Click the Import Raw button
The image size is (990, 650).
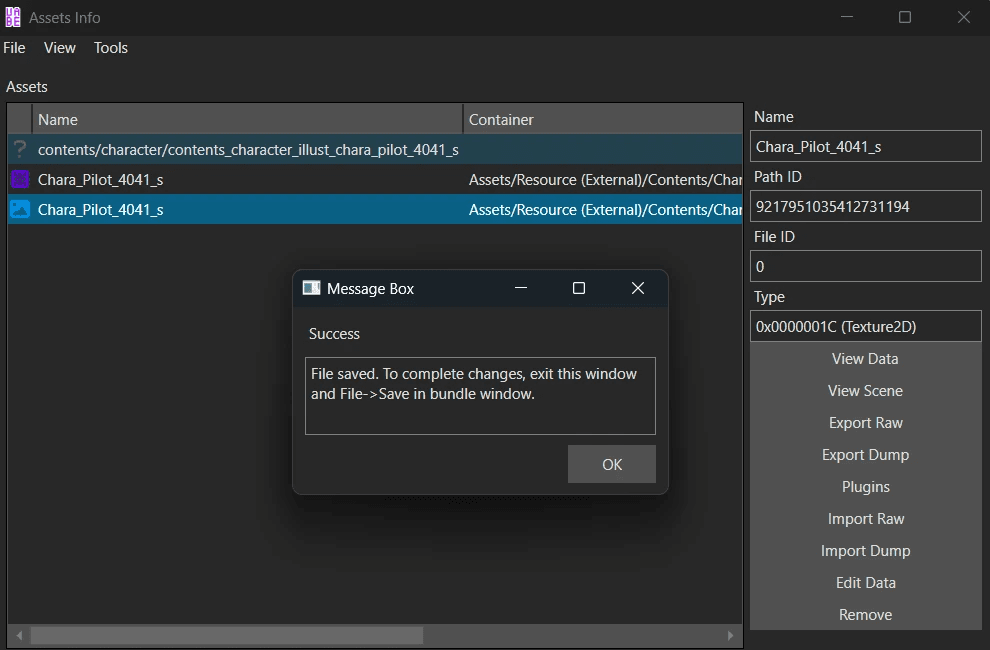point(865,519)
